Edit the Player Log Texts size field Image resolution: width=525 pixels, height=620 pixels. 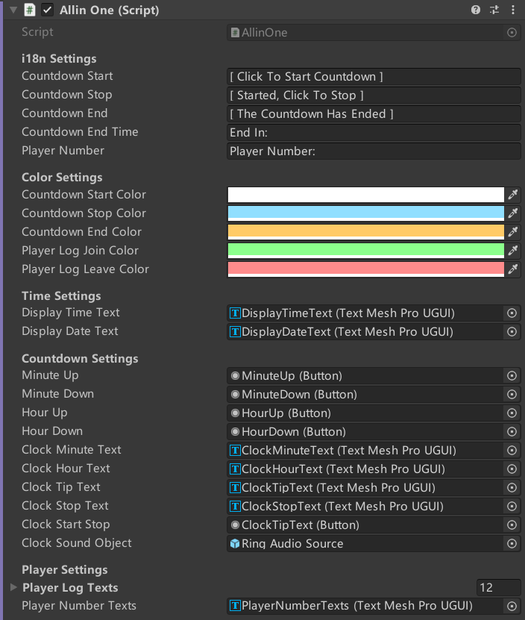tap(499, 588)
